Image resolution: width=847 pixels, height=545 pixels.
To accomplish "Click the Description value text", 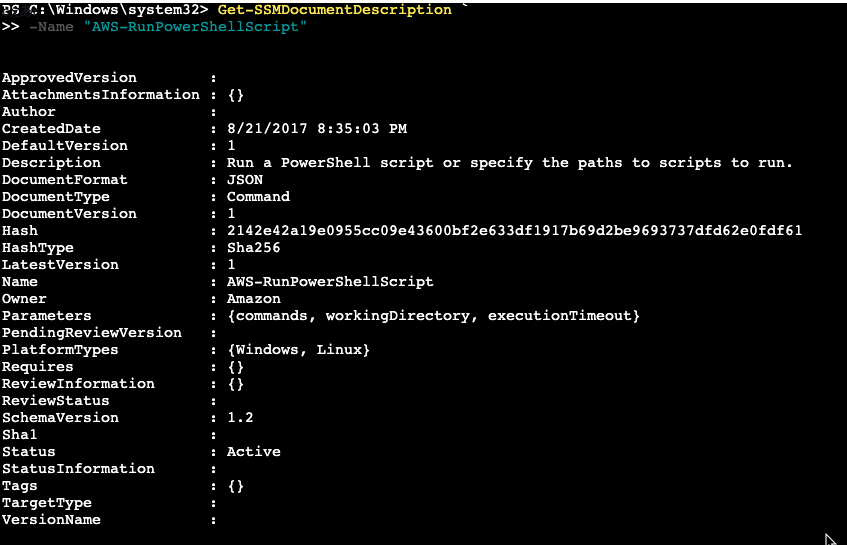I will pos(509,163).
